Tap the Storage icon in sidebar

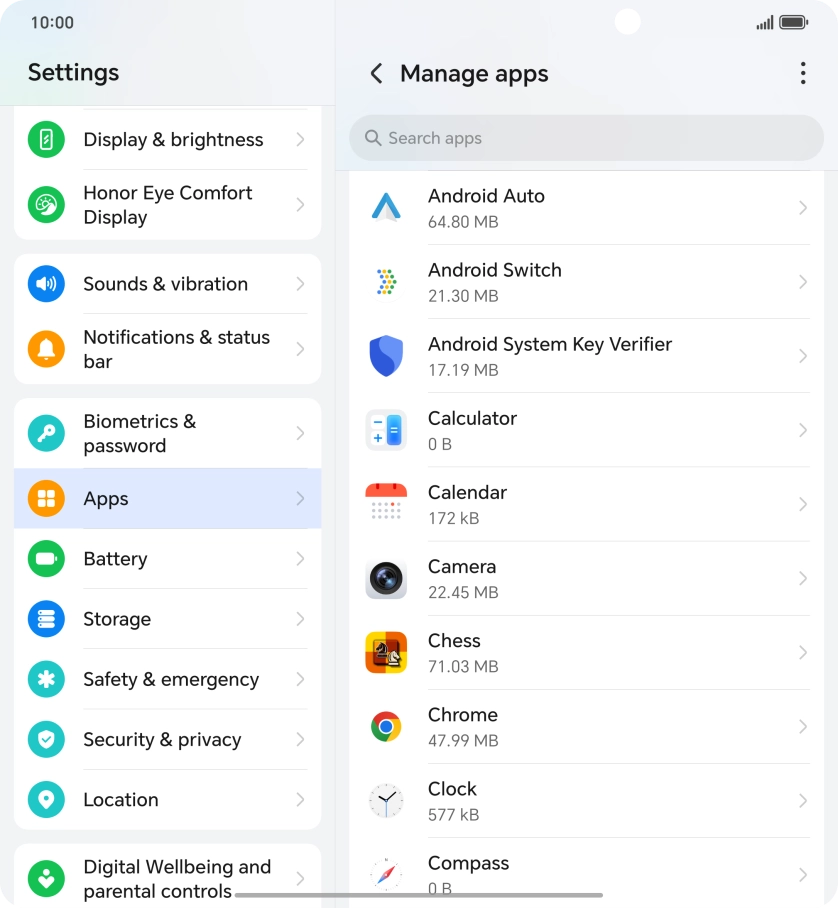pyautogui.click(x=46, y=619)
